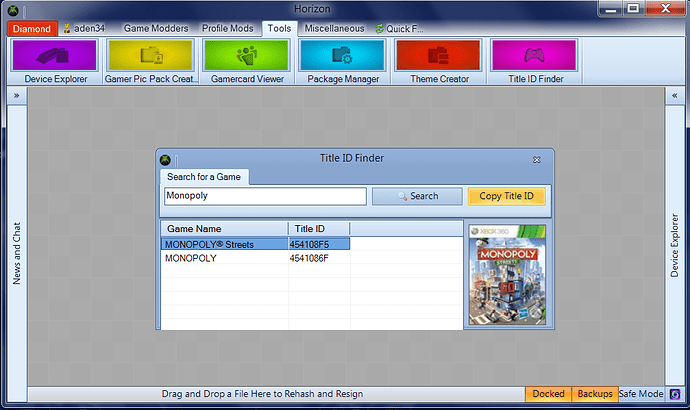The width and height of the screenshot is (690, 410).
Task: Click the Title ID Finder ribbon icon
Action: pos(533,61)
